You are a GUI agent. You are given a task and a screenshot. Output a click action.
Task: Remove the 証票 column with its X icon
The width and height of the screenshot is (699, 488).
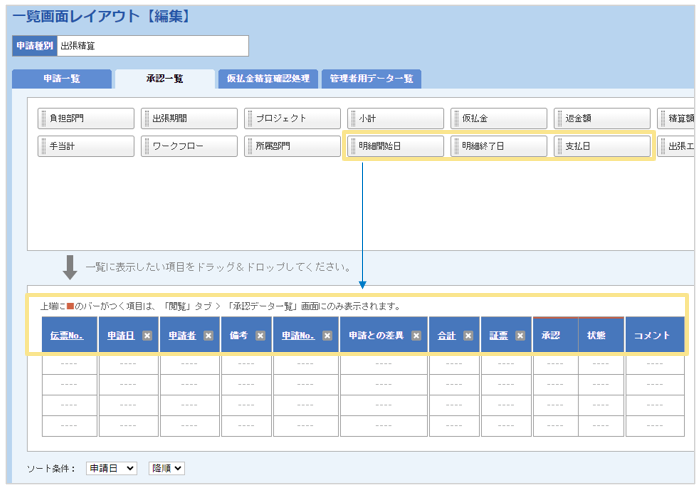(x=520, y=336)
